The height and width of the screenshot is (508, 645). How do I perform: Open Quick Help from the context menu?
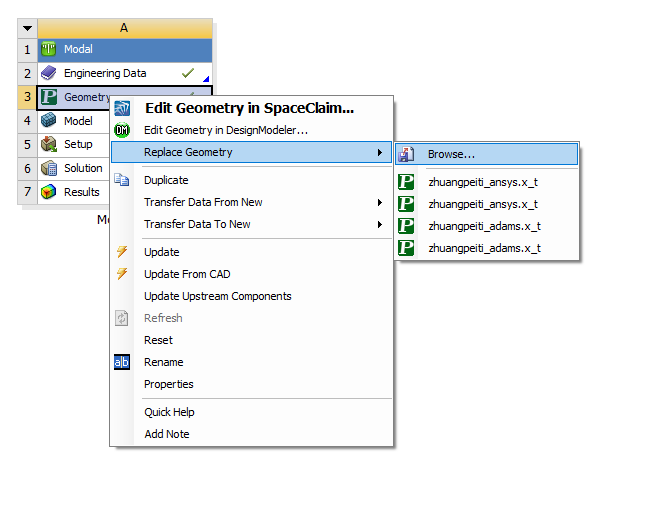pyautogui.click(x=251, y=412)
